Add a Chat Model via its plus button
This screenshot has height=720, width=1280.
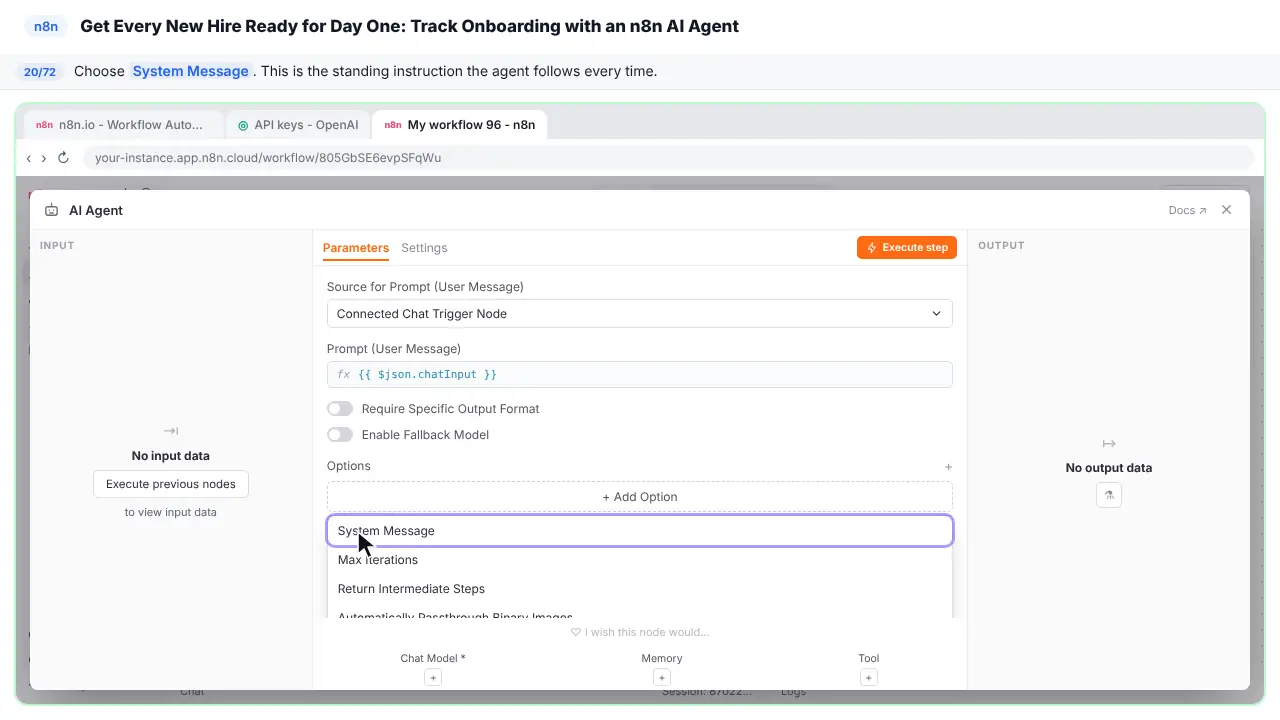point(433,677)
